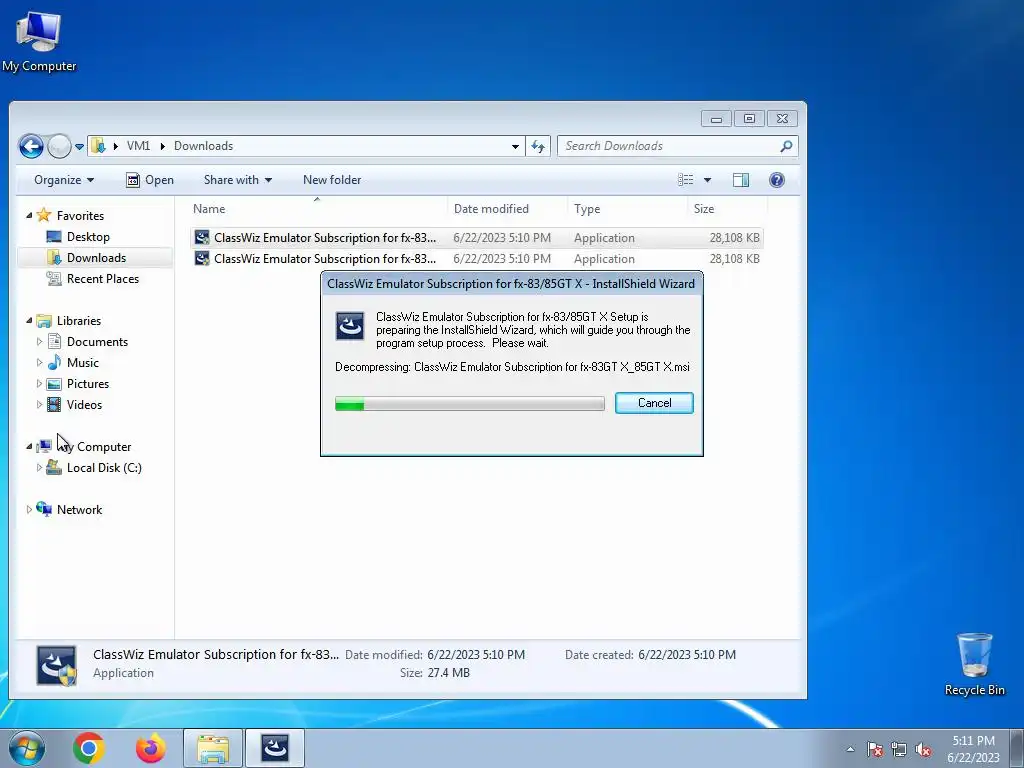Open My Computer desktop icon
1024x768 pixels.
(39, 42)
